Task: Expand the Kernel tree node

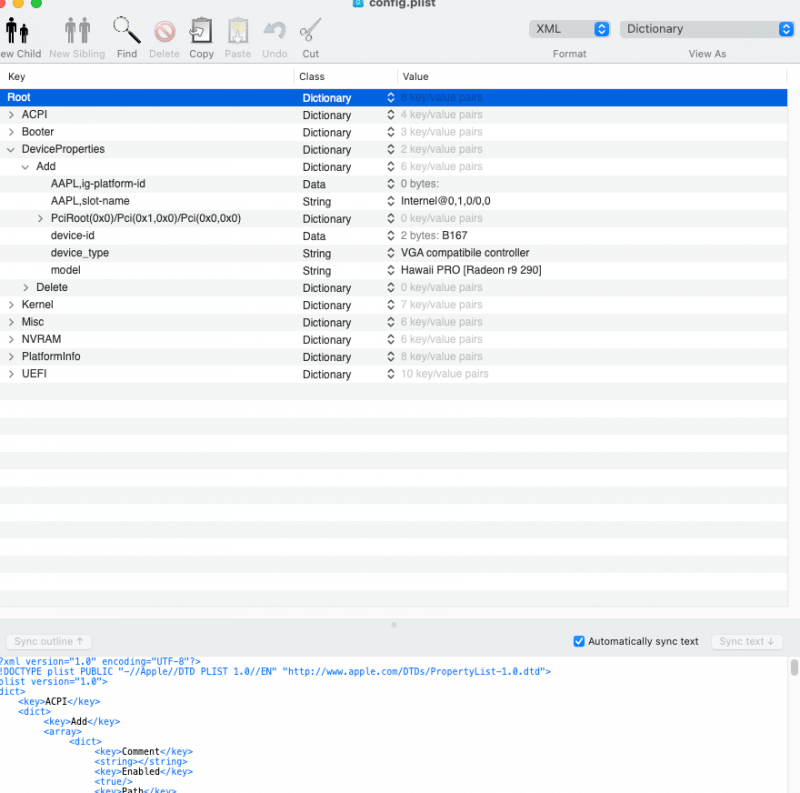Action: coord(11,305)
